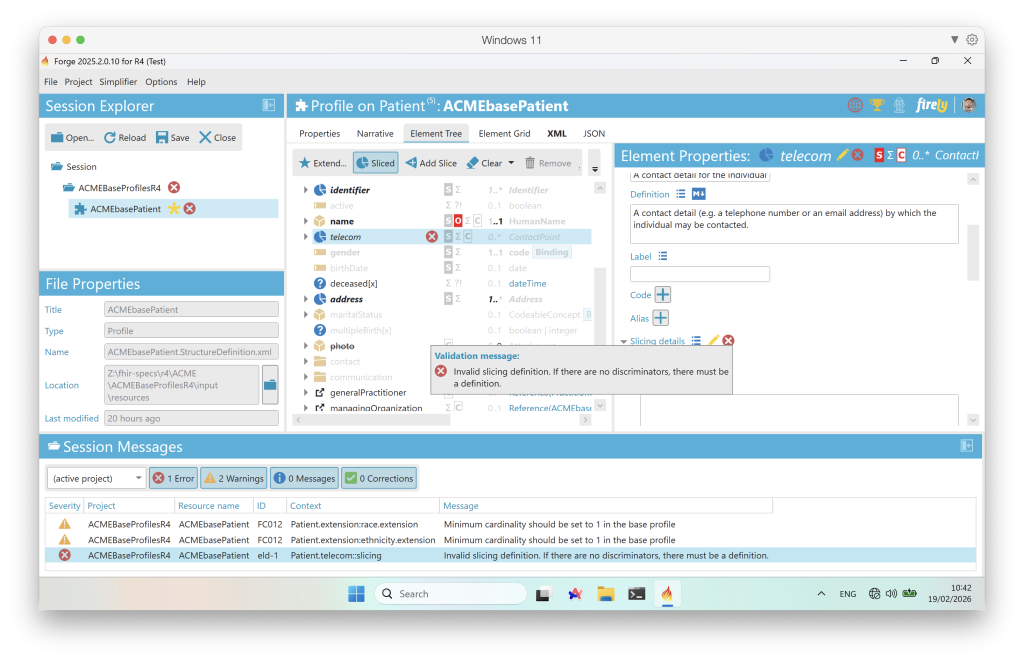The height and width of the screenshot is (662, 1024).
Task: Select ACMEbasePatient in the Session tree
Action: tap(173, 208)
